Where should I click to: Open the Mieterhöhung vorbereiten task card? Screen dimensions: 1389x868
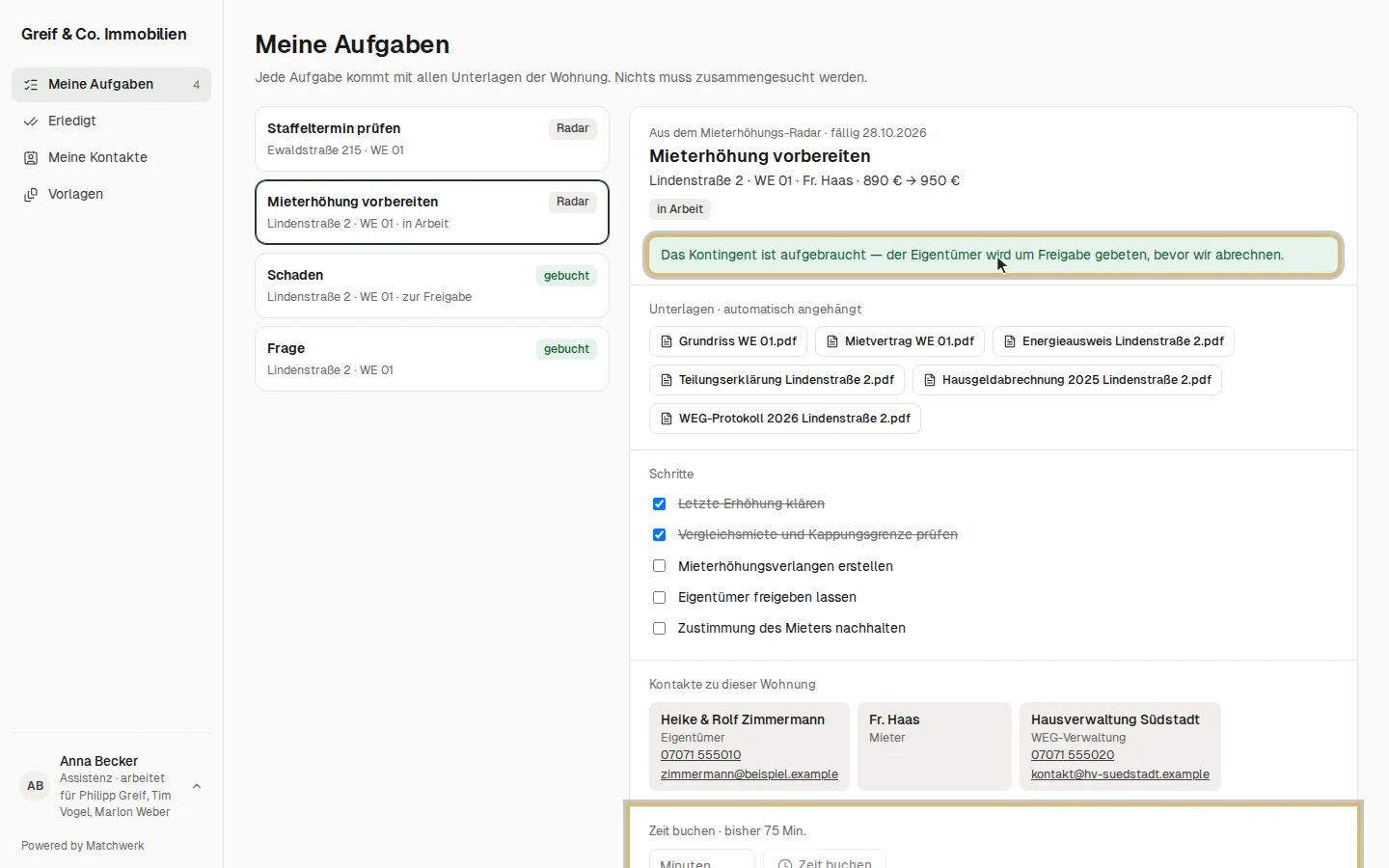click(432, 212)
